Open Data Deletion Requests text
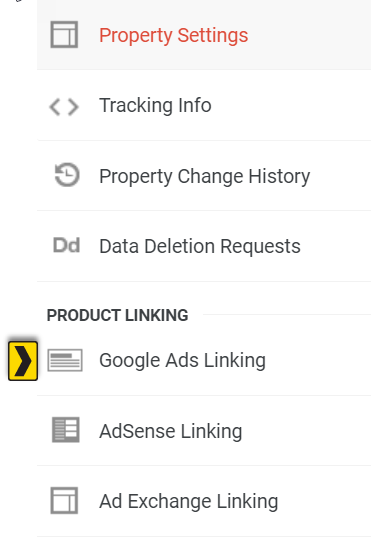371x538 pixels. (200, 246)
